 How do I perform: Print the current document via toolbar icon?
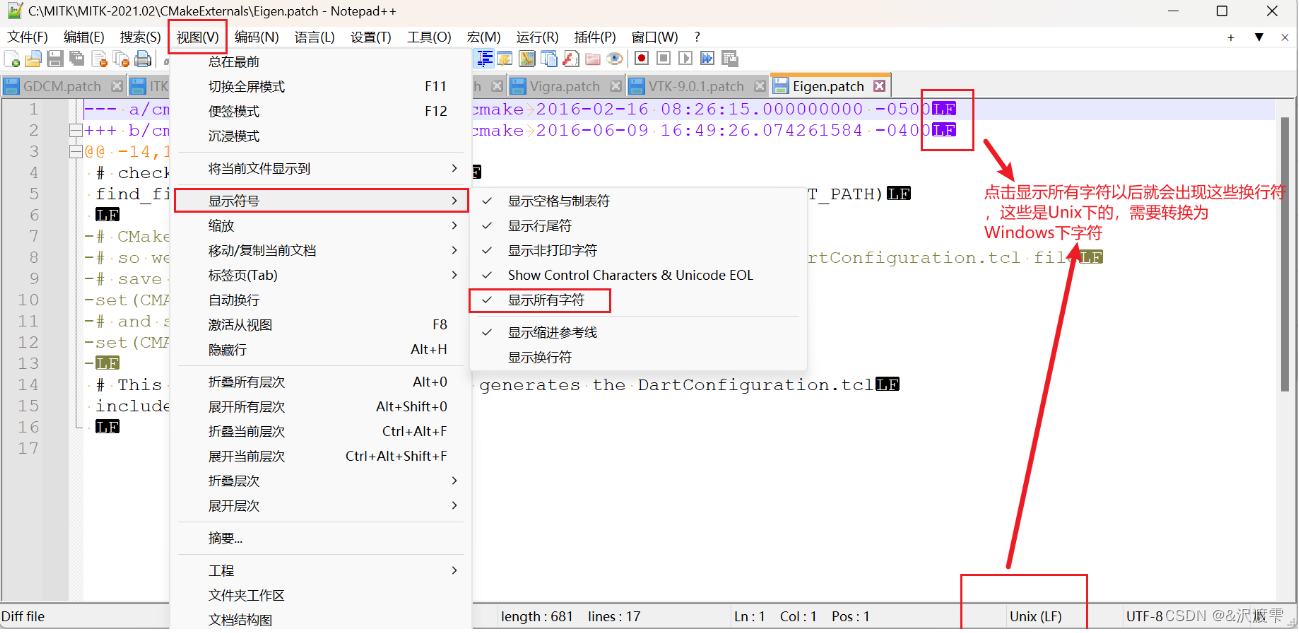142,58
